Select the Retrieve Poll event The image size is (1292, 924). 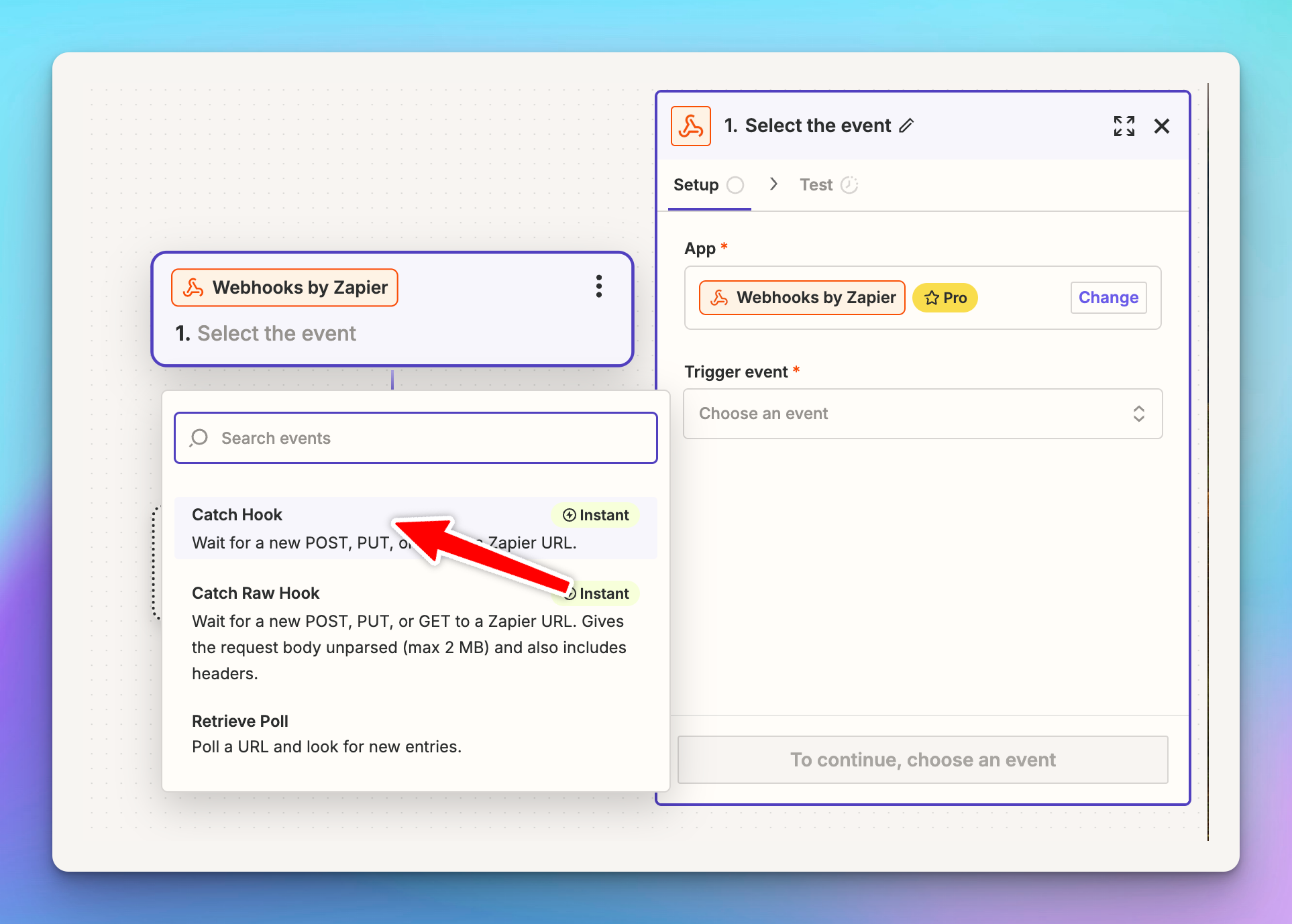click(416, 734)
